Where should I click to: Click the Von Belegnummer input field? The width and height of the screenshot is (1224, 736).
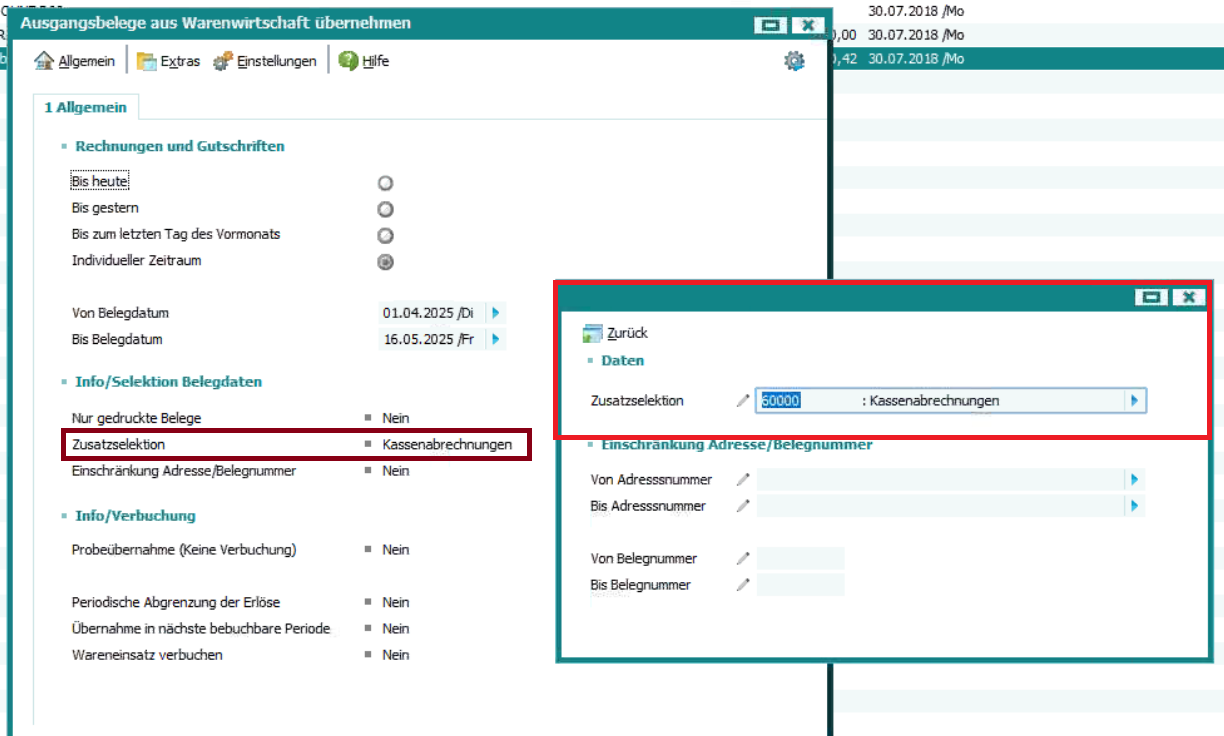pos(800,559)
